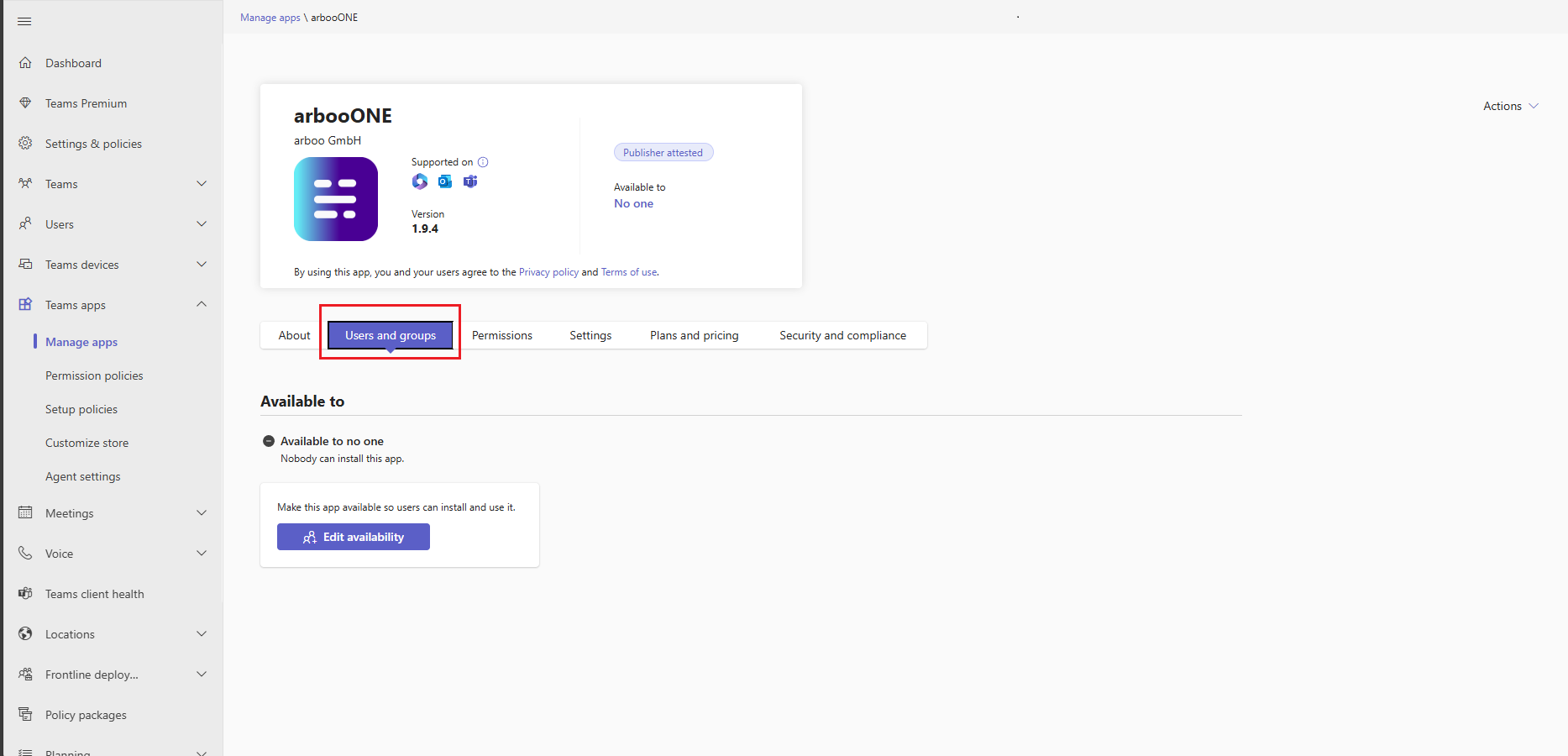
Task: Click the version number 1.9.4
Action: 425,228
